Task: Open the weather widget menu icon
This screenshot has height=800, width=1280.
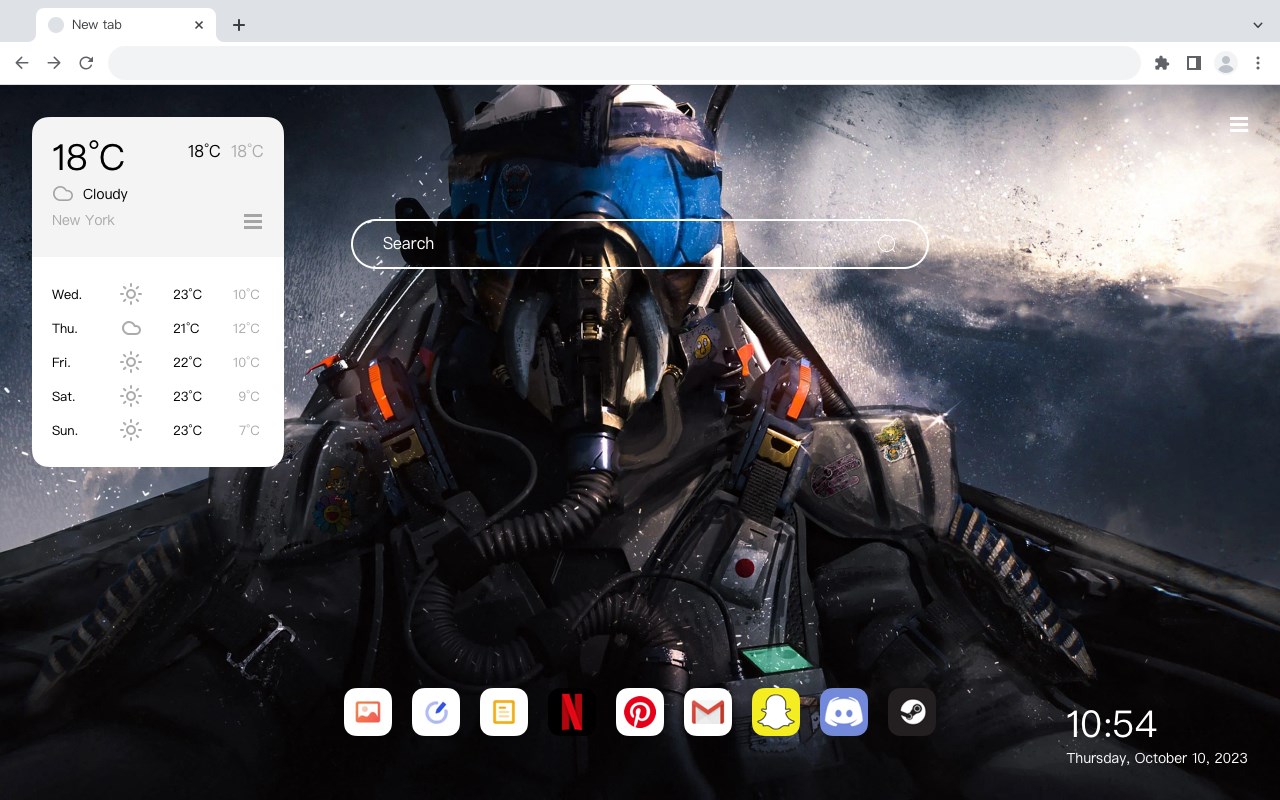Action: pyautogui.click(x=253, y=221)
